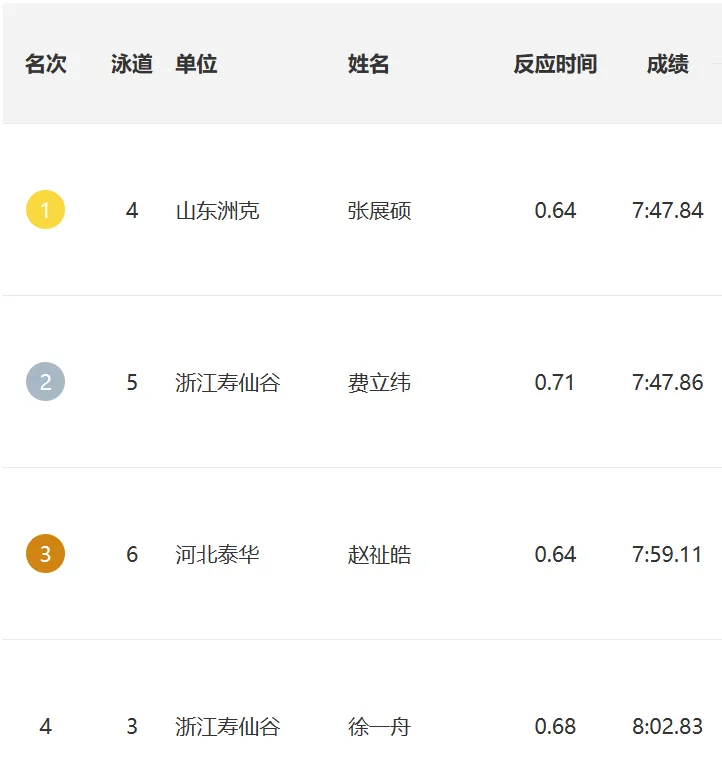Open swimmer name 费立纬
The height and width of the screenshot is (762, 722).
(379, 382)
